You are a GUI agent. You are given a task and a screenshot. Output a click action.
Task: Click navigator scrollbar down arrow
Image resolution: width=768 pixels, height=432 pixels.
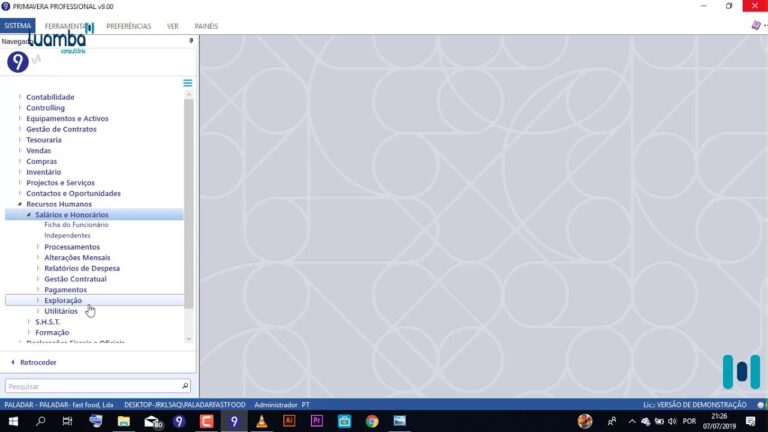click(189, 339)
